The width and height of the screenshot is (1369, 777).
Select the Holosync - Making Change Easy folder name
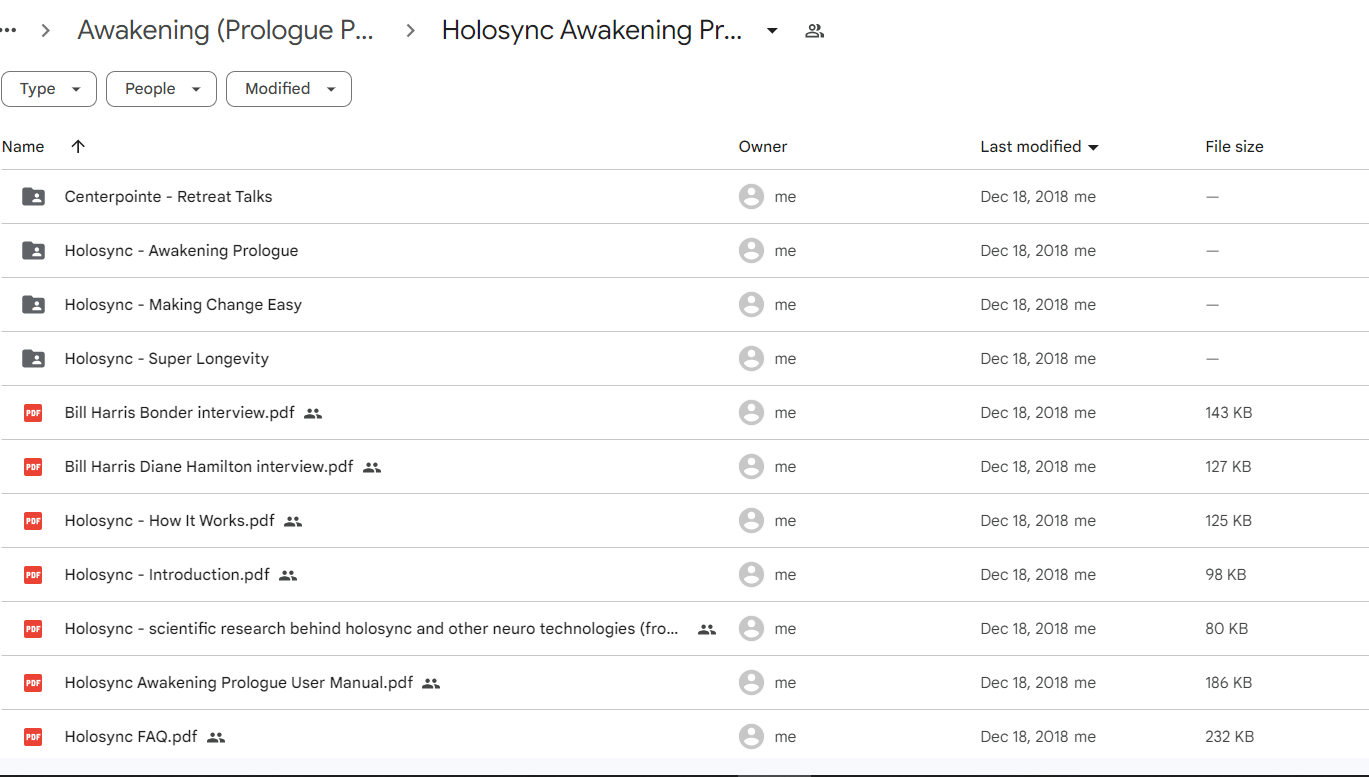point(183,305)
